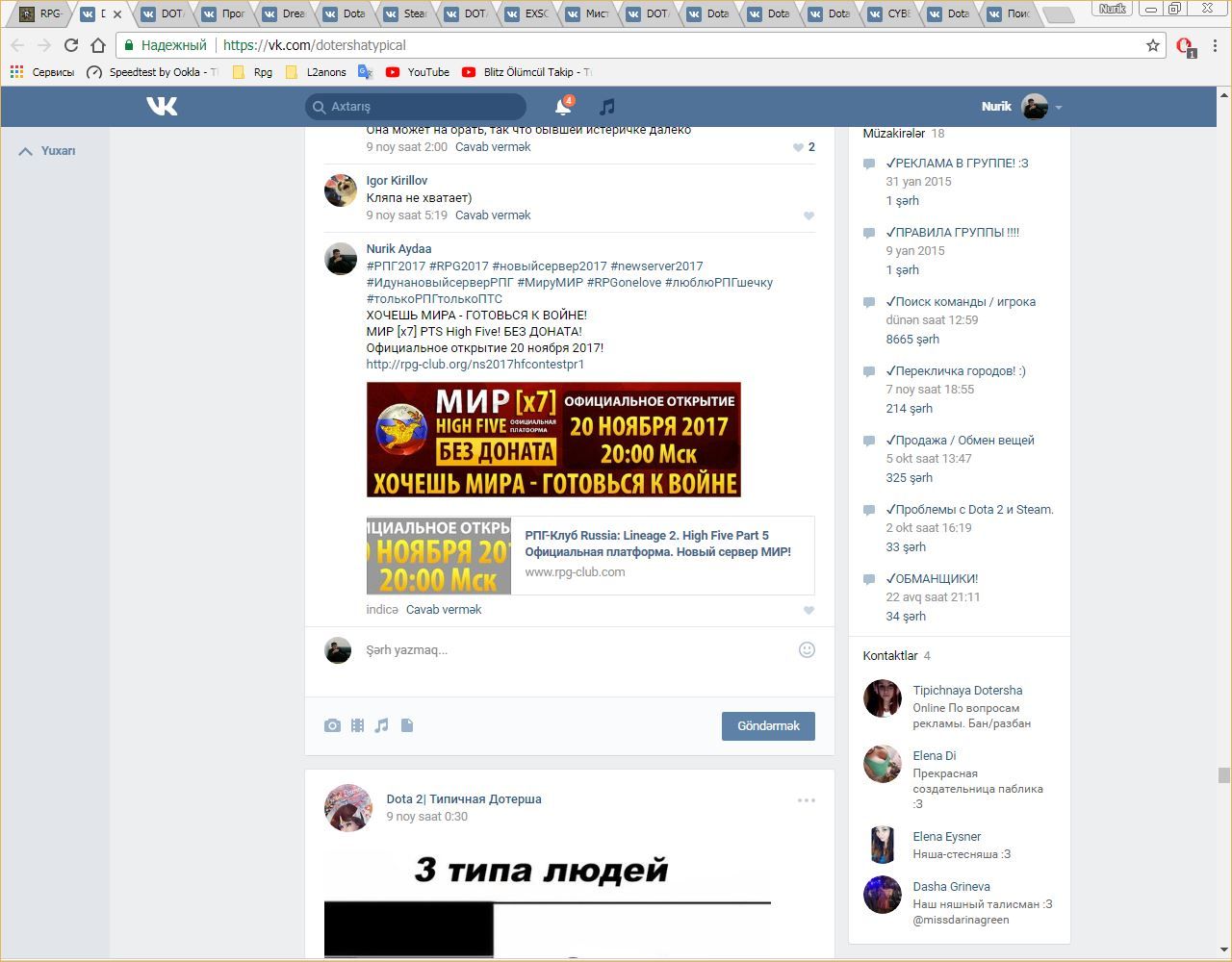This screenshot has height=962, width=1232.
Task: Click the МИР x7 High Five banner image
Action: pos(553,440)
